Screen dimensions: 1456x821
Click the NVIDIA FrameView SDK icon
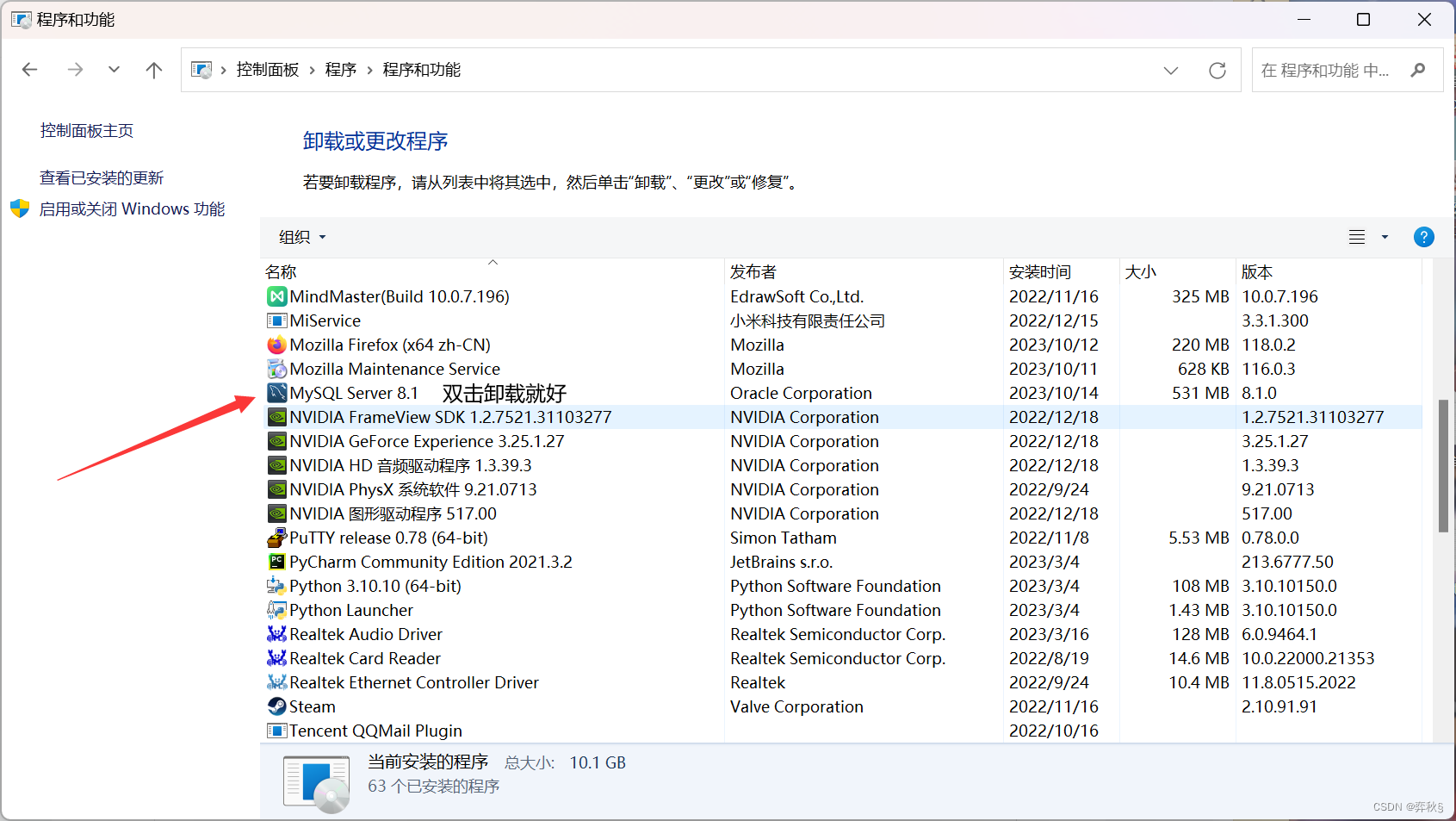(276, 418)
